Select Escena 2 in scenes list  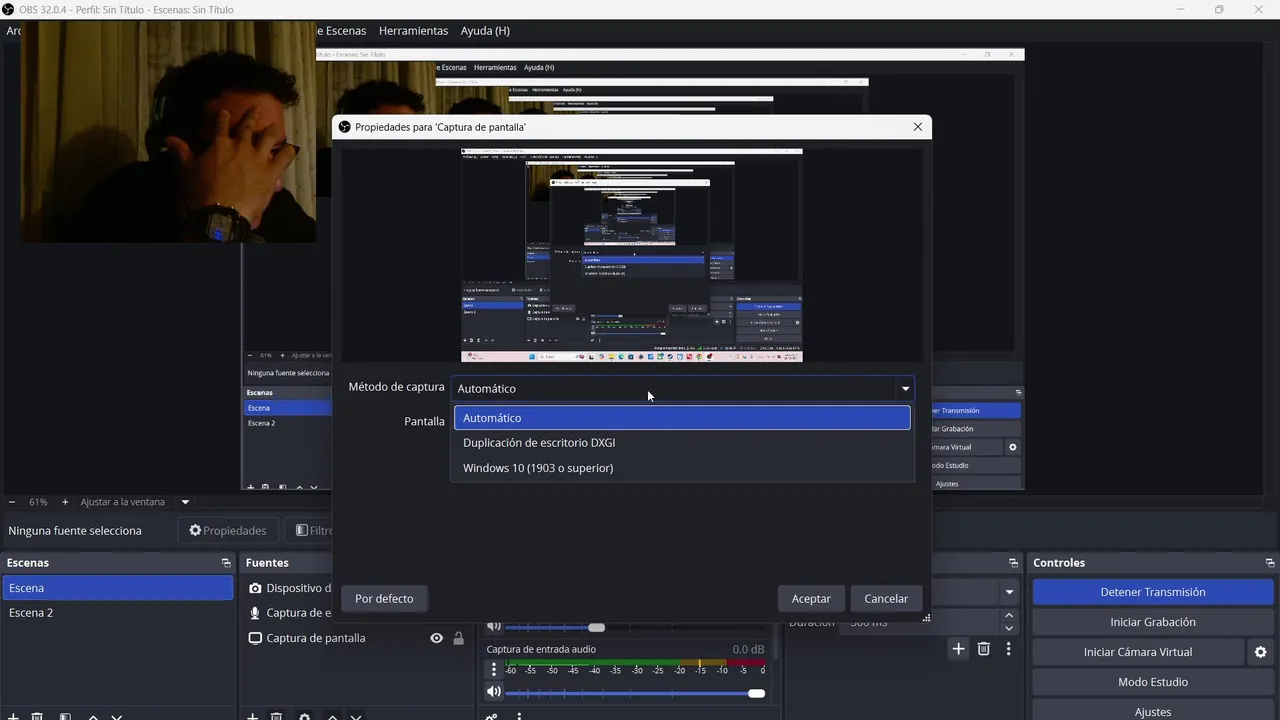pos(118,613)
